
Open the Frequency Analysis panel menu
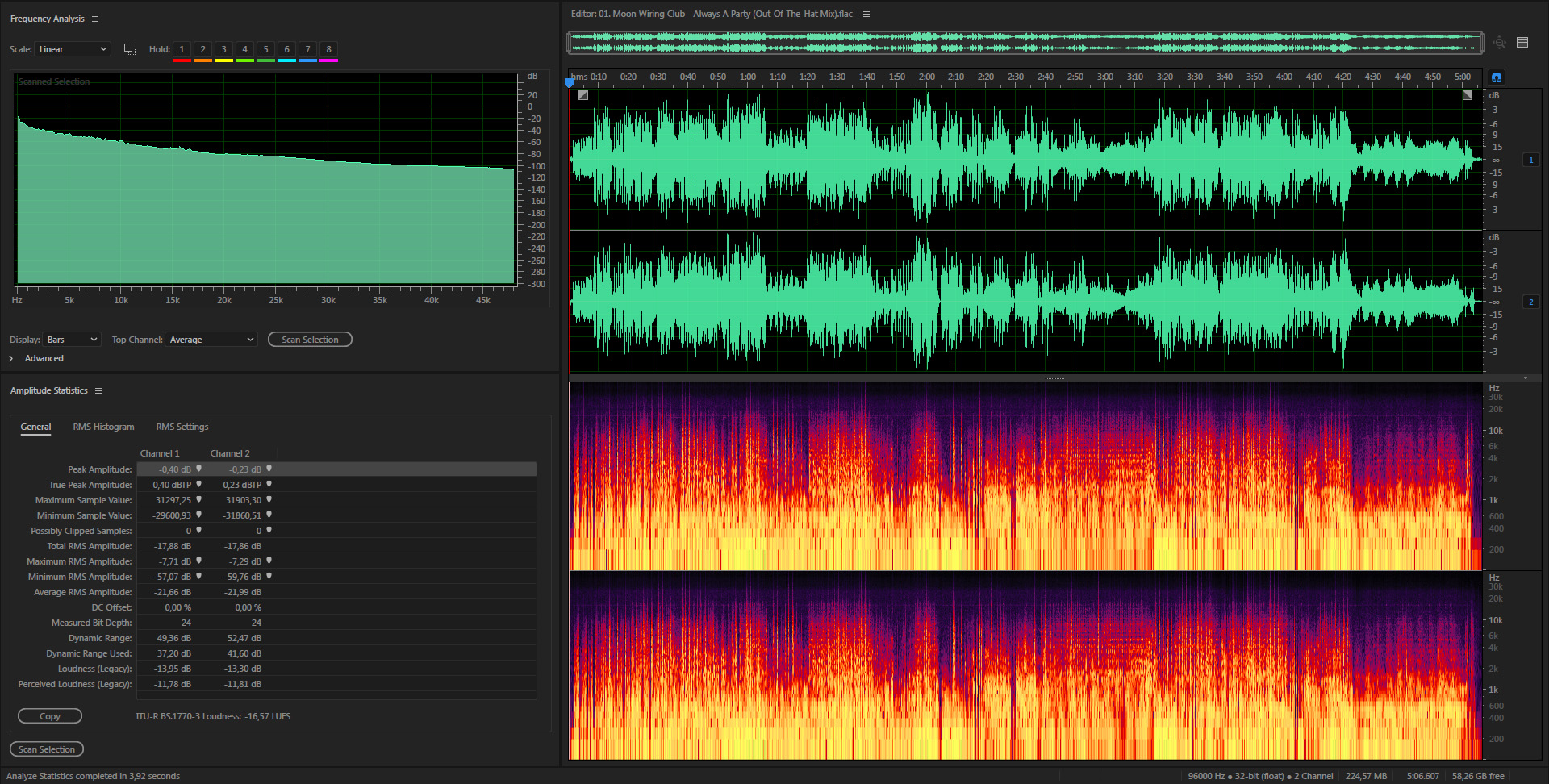pyautogui.click(x=95, y=19)
